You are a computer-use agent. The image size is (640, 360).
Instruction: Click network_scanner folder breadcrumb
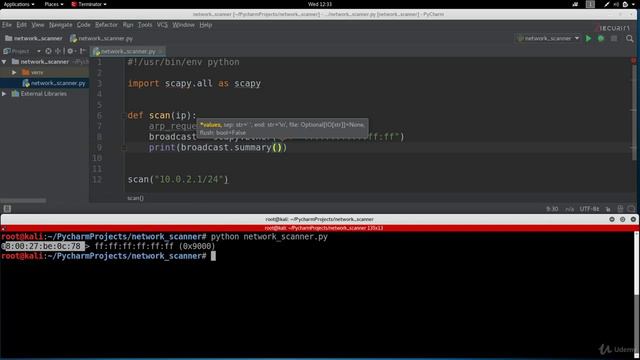coord(34,38)
